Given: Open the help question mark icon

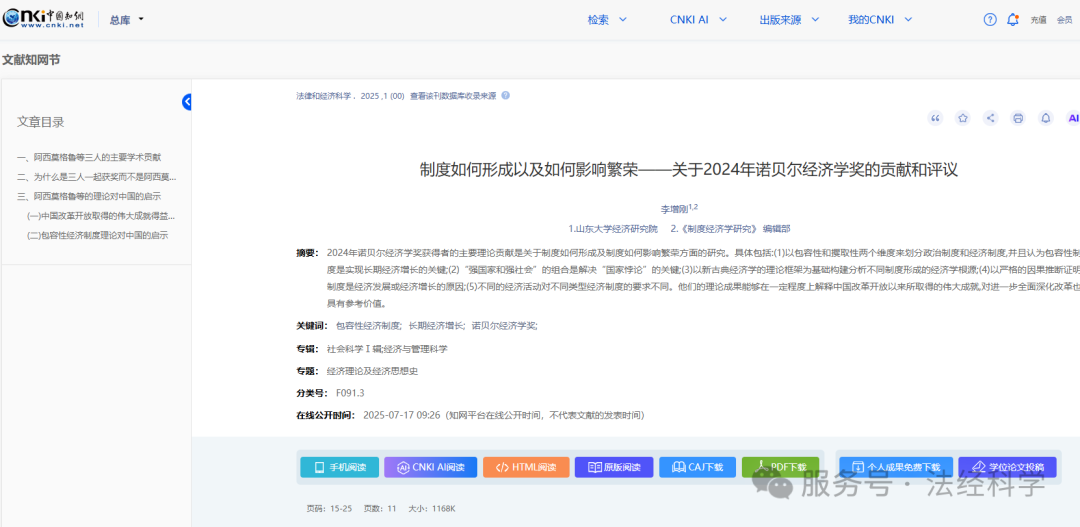Looking at the screenshot, I should pos(990,20).
